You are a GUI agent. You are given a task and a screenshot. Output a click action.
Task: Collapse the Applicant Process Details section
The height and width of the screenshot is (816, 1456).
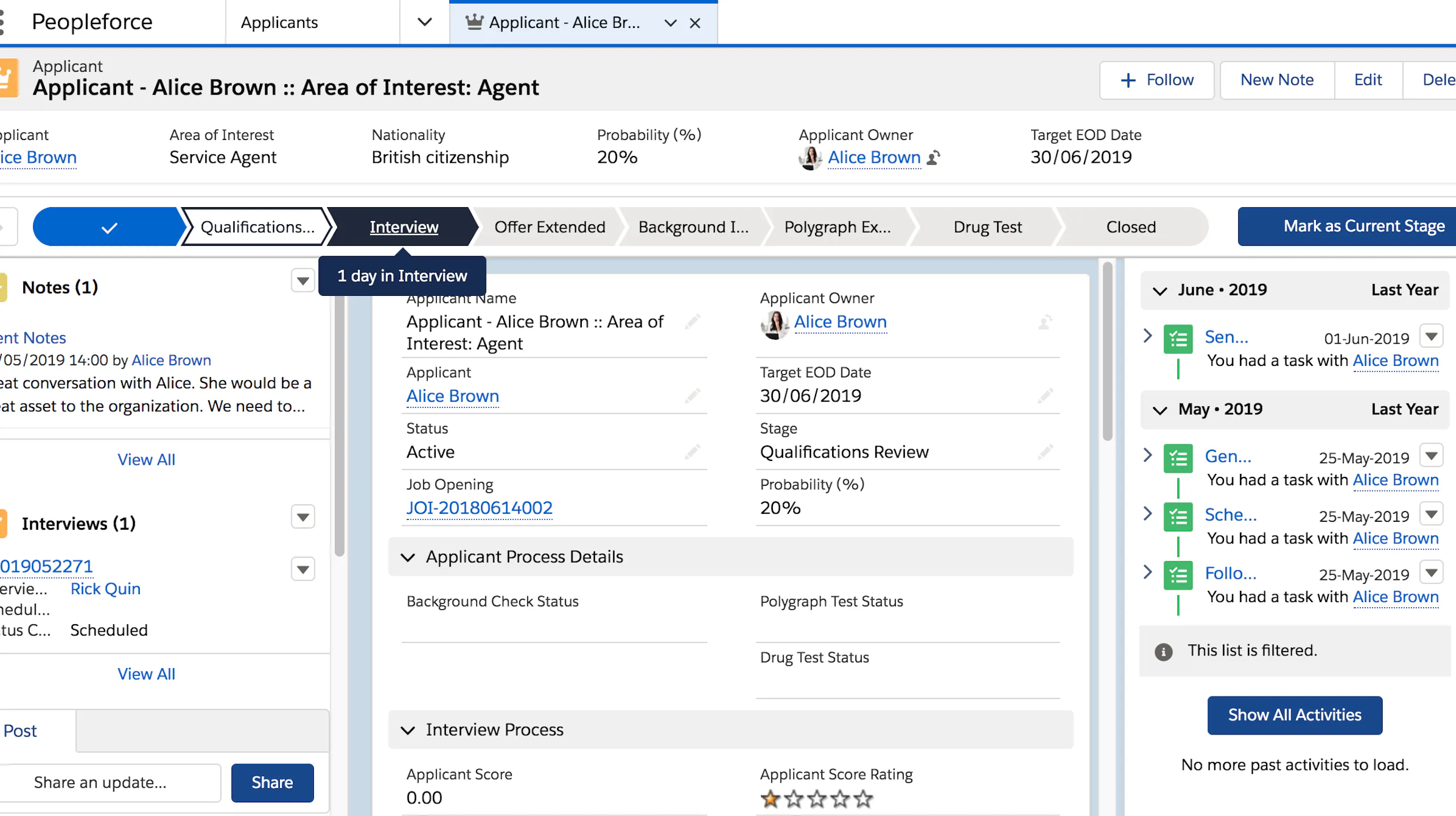pos(408,557)
